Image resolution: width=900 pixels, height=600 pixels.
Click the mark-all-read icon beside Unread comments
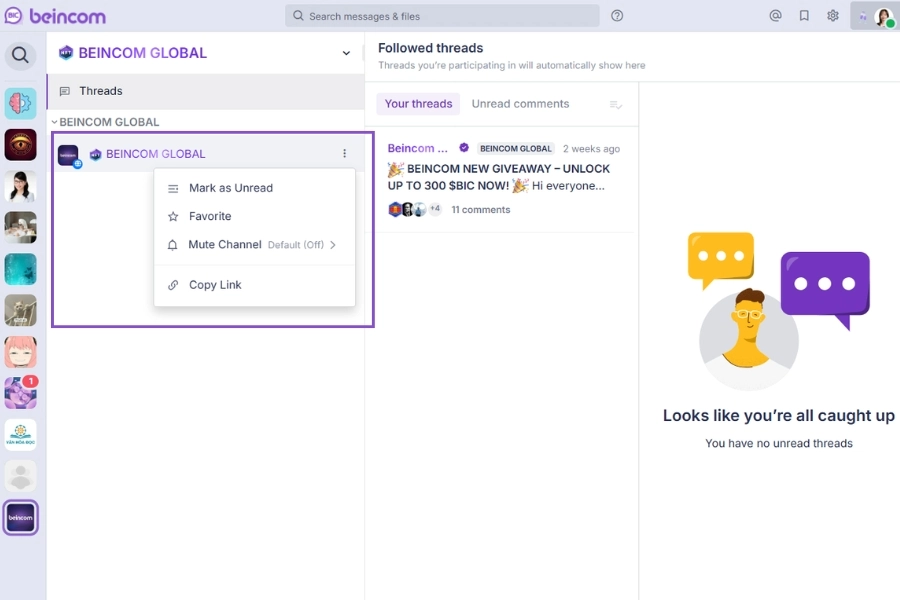tap(616, 104)
